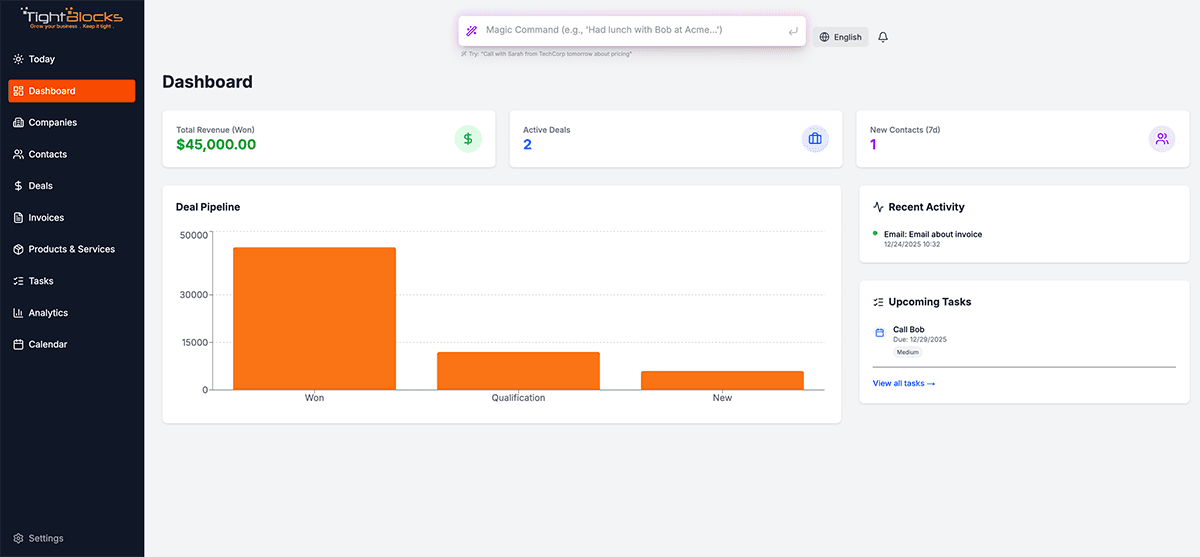Focus the Magic Command input field
Image resolution: width=1200 pixels, height=557 pixels.
[632, 31]
